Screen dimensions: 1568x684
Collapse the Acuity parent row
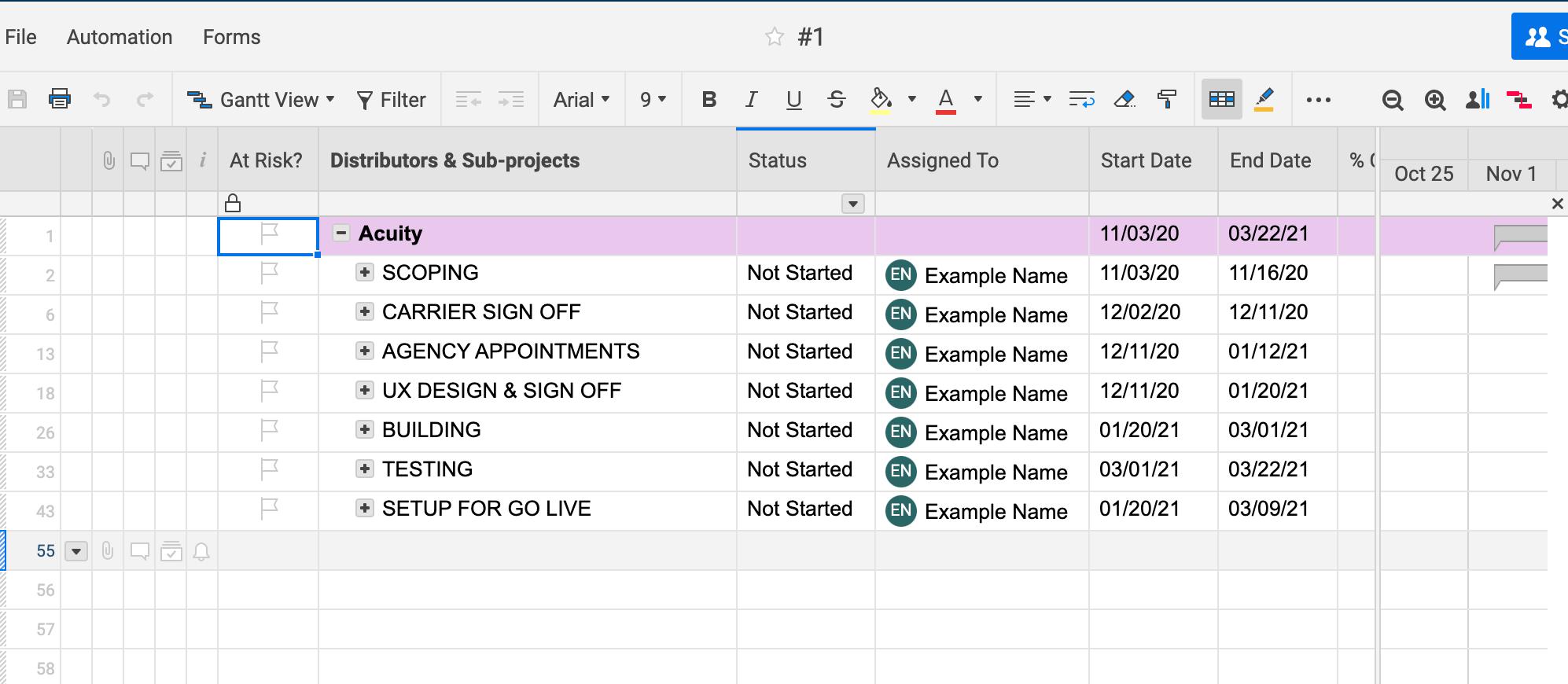341,233
